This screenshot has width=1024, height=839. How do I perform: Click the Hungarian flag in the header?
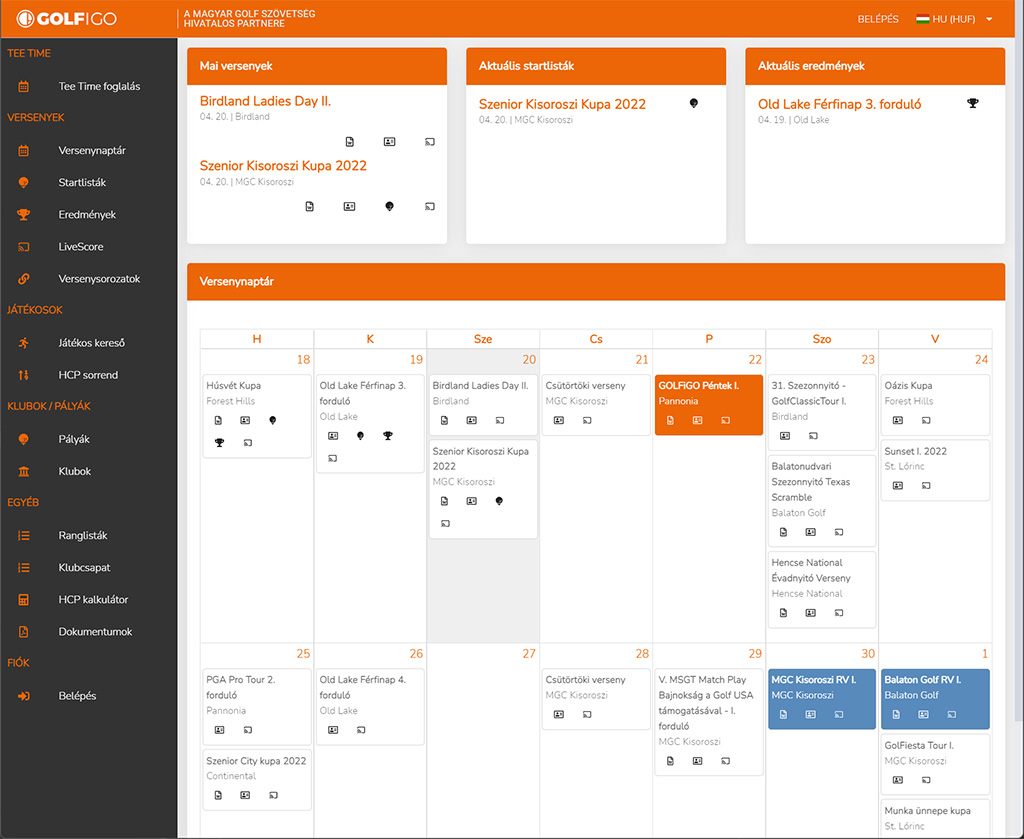922,19
